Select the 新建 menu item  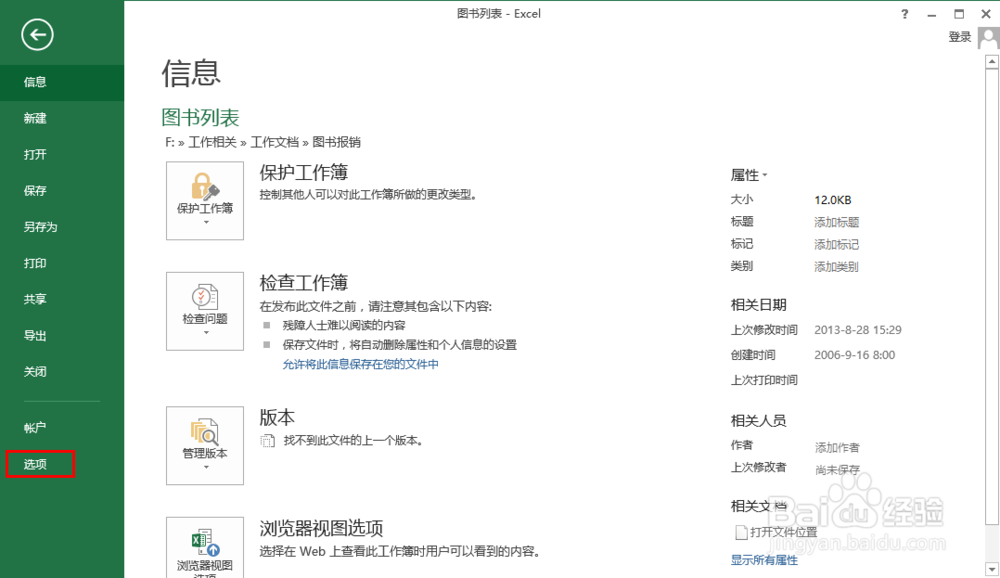tap(62, 119)
